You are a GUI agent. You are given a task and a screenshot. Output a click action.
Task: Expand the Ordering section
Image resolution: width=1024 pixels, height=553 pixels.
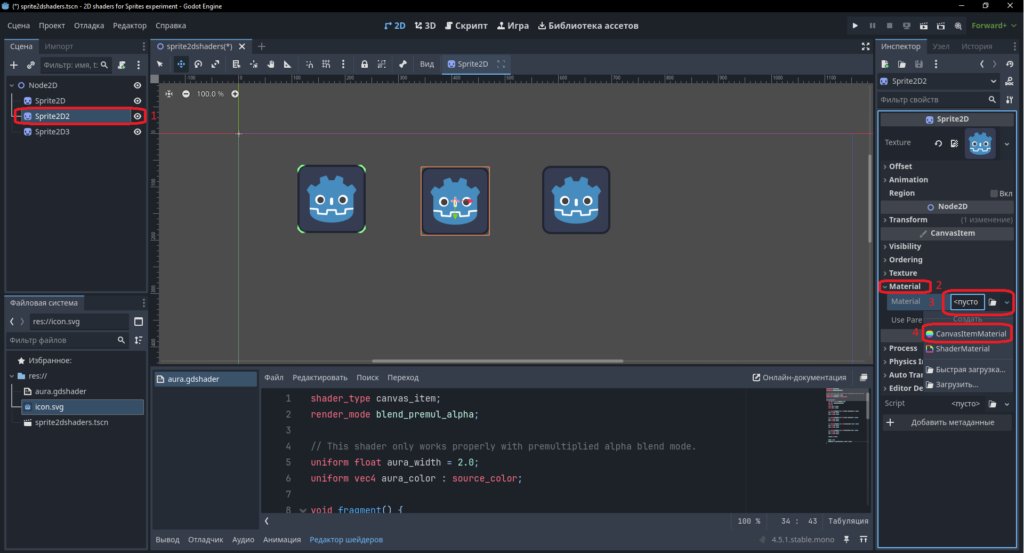pyautogui.click(x=905, y=260)
